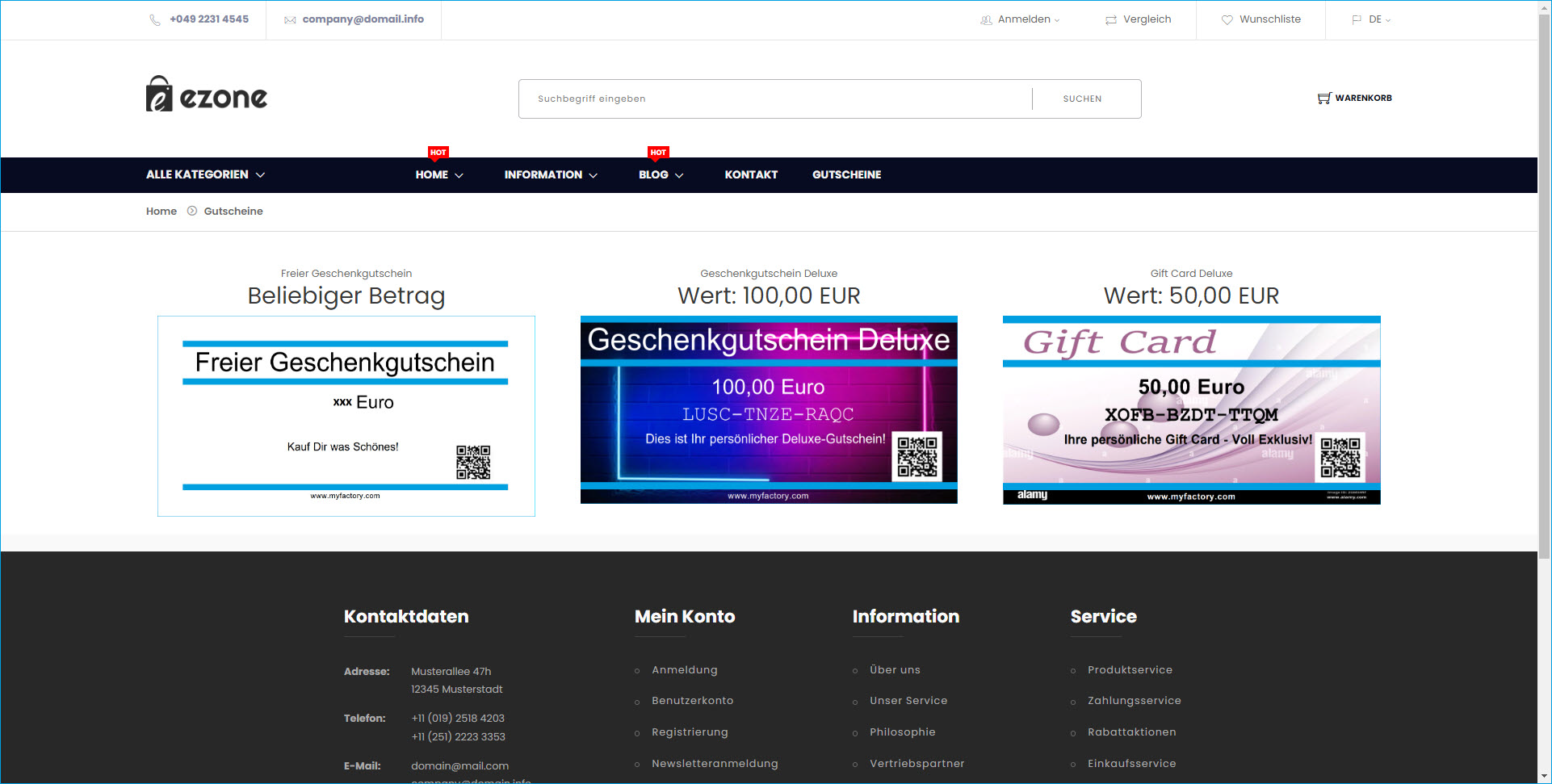1552x784 pixels.
Task: Click the Home breadcrumb link
Action: point(161,211)
